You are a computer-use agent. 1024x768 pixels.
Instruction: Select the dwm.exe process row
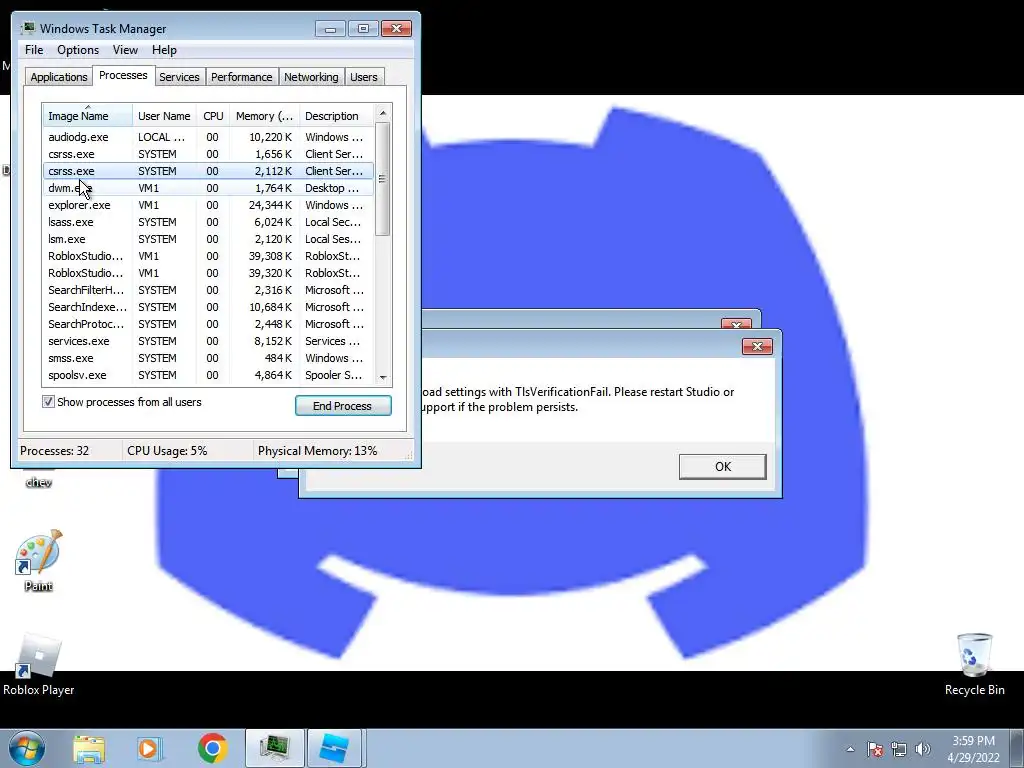[x=208, y=188]
